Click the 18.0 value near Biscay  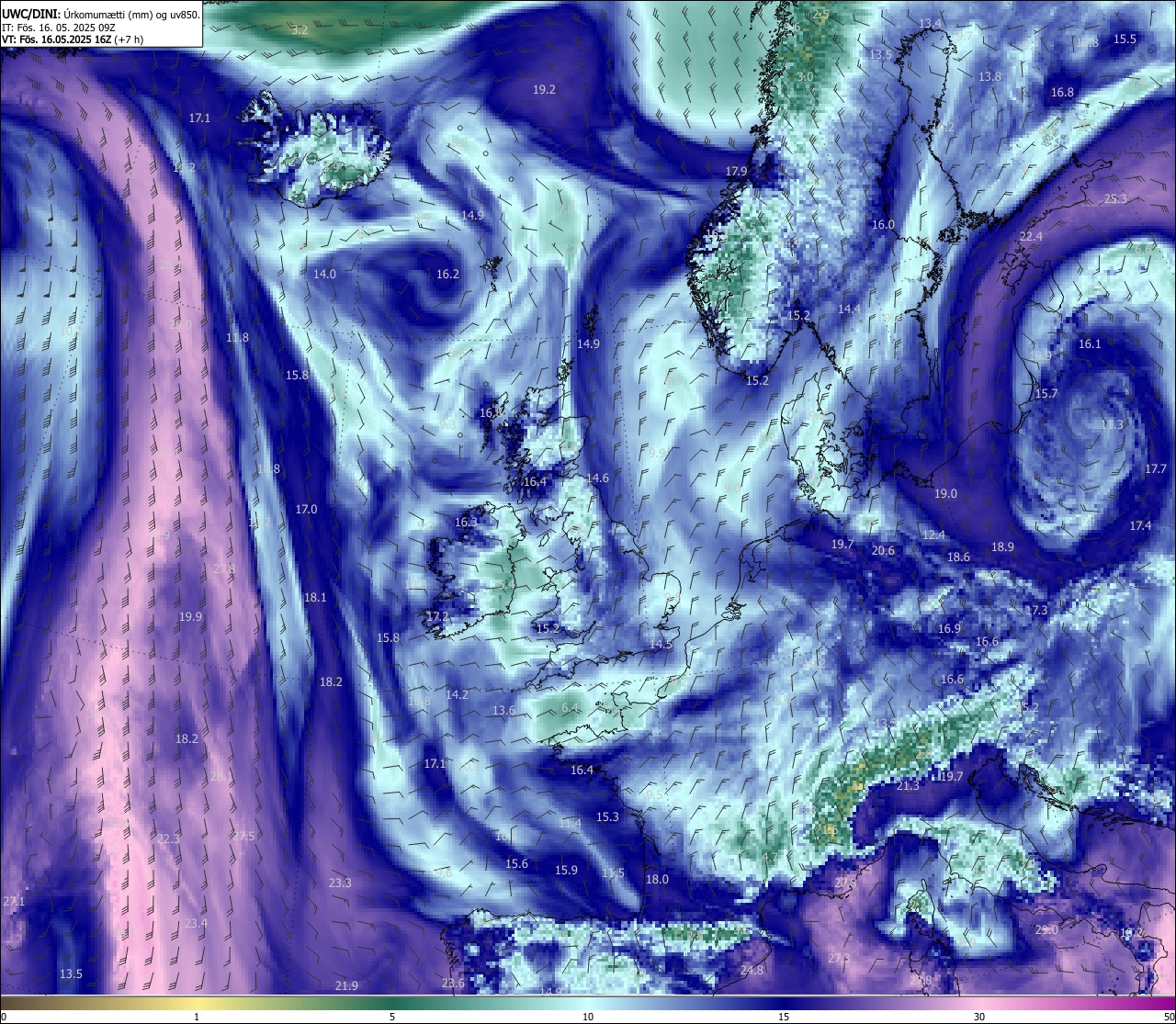click(x=657, y=879)
